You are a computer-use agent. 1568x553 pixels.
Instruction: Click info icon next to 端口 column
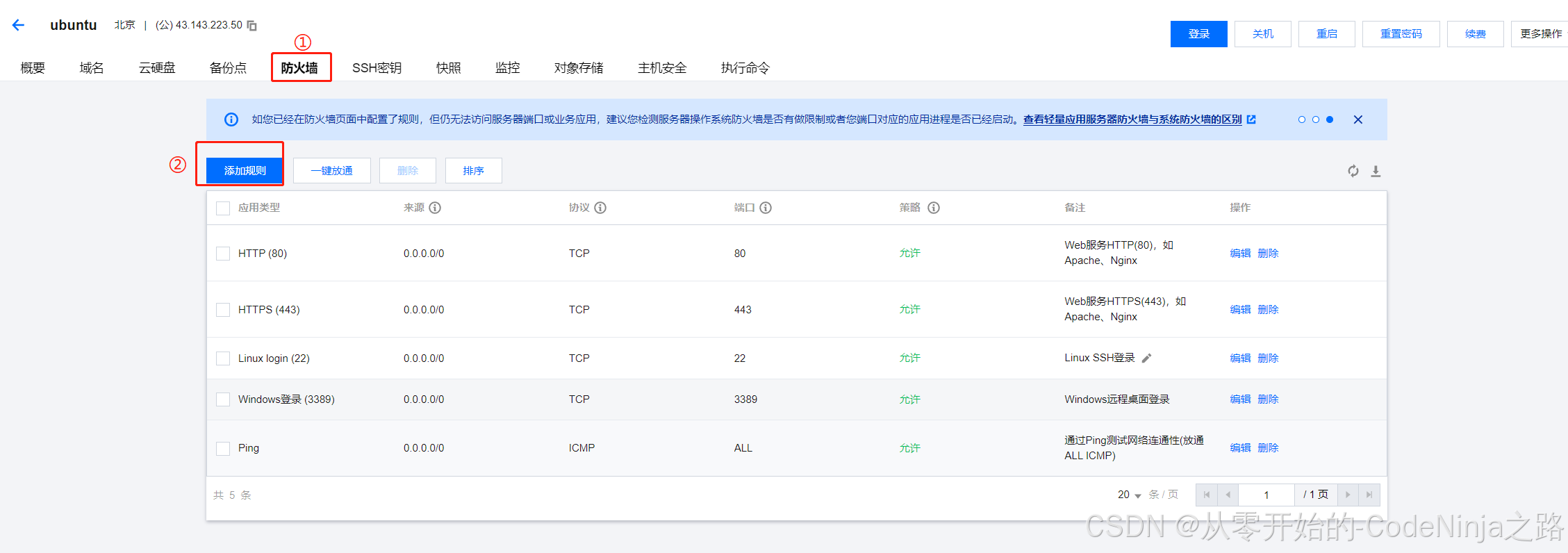[766, 208]
